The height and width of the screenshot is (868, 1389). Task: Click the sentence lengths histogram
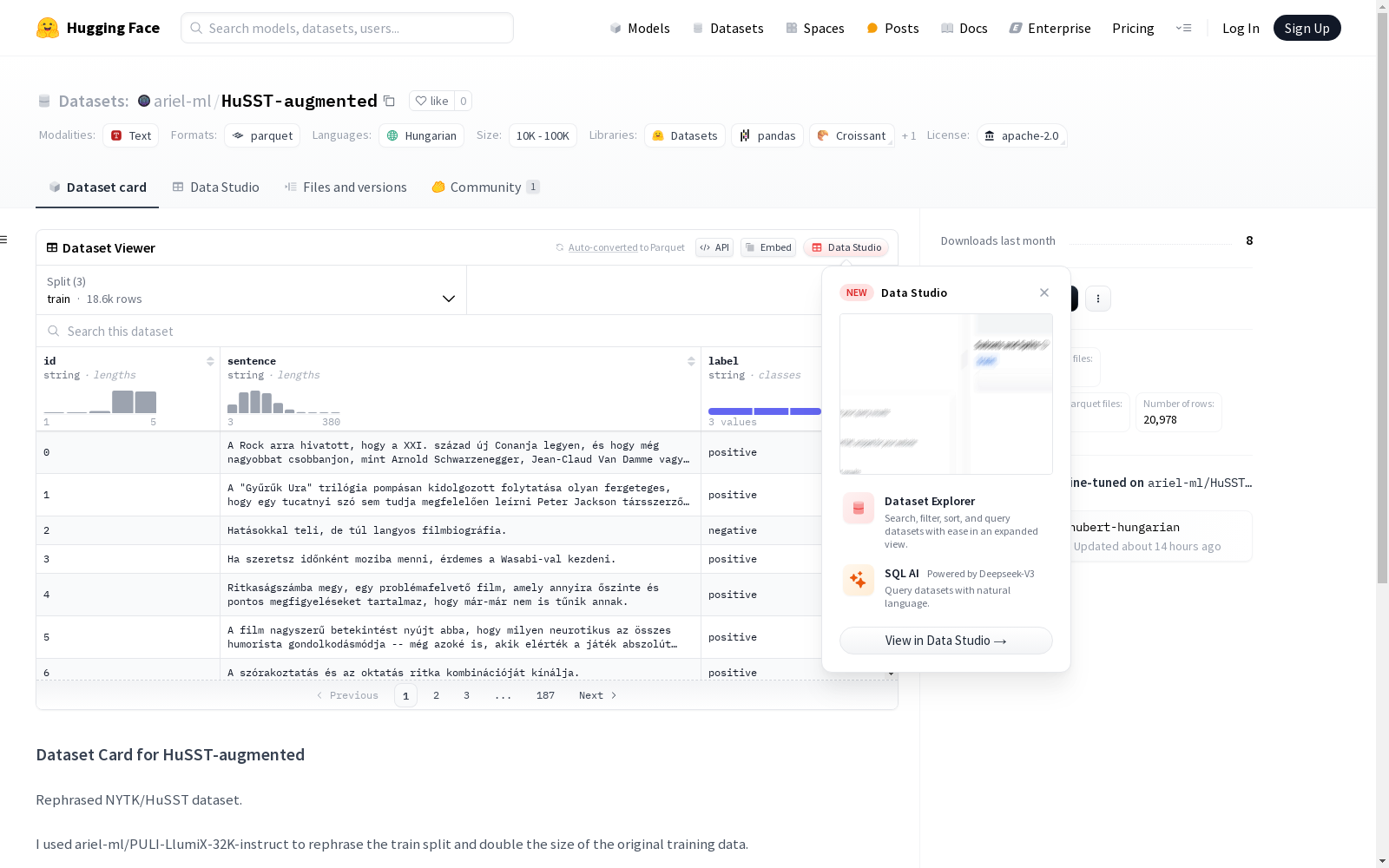pyautogui.click(x=284, y=401)
